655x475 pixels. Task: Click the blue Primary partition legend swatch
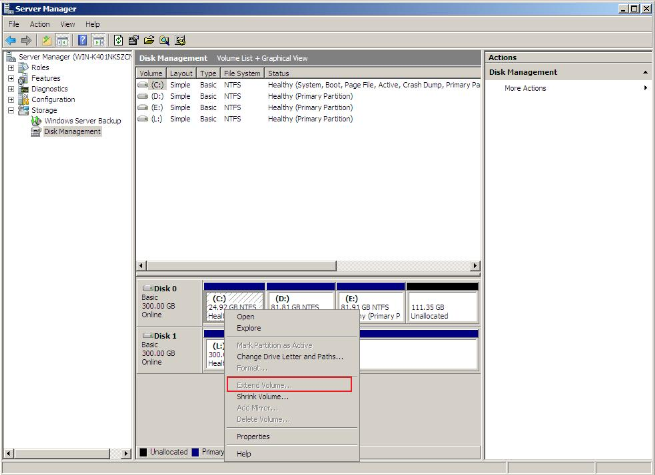click(195, 452)
